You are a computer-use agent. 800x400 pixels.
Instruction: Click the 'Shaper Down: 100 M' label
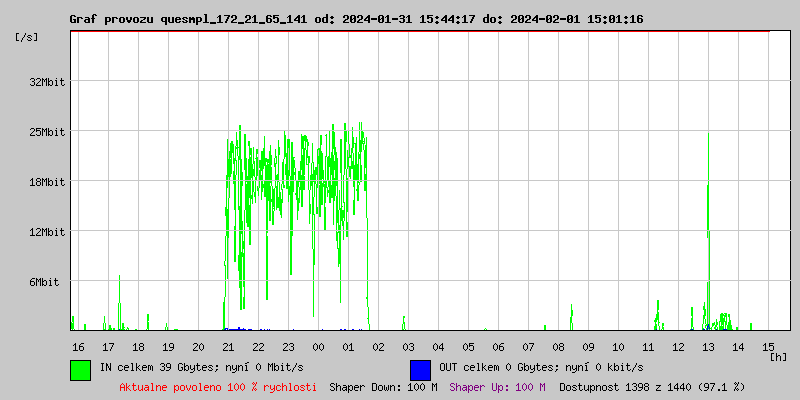(x=383, y=386)
